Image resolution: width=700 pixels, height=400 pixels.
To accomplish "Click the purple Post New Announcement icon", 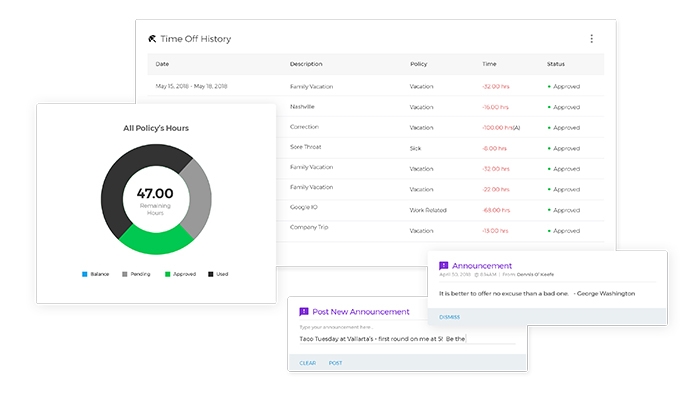I will pyautogui.click(x=304, y=312).
